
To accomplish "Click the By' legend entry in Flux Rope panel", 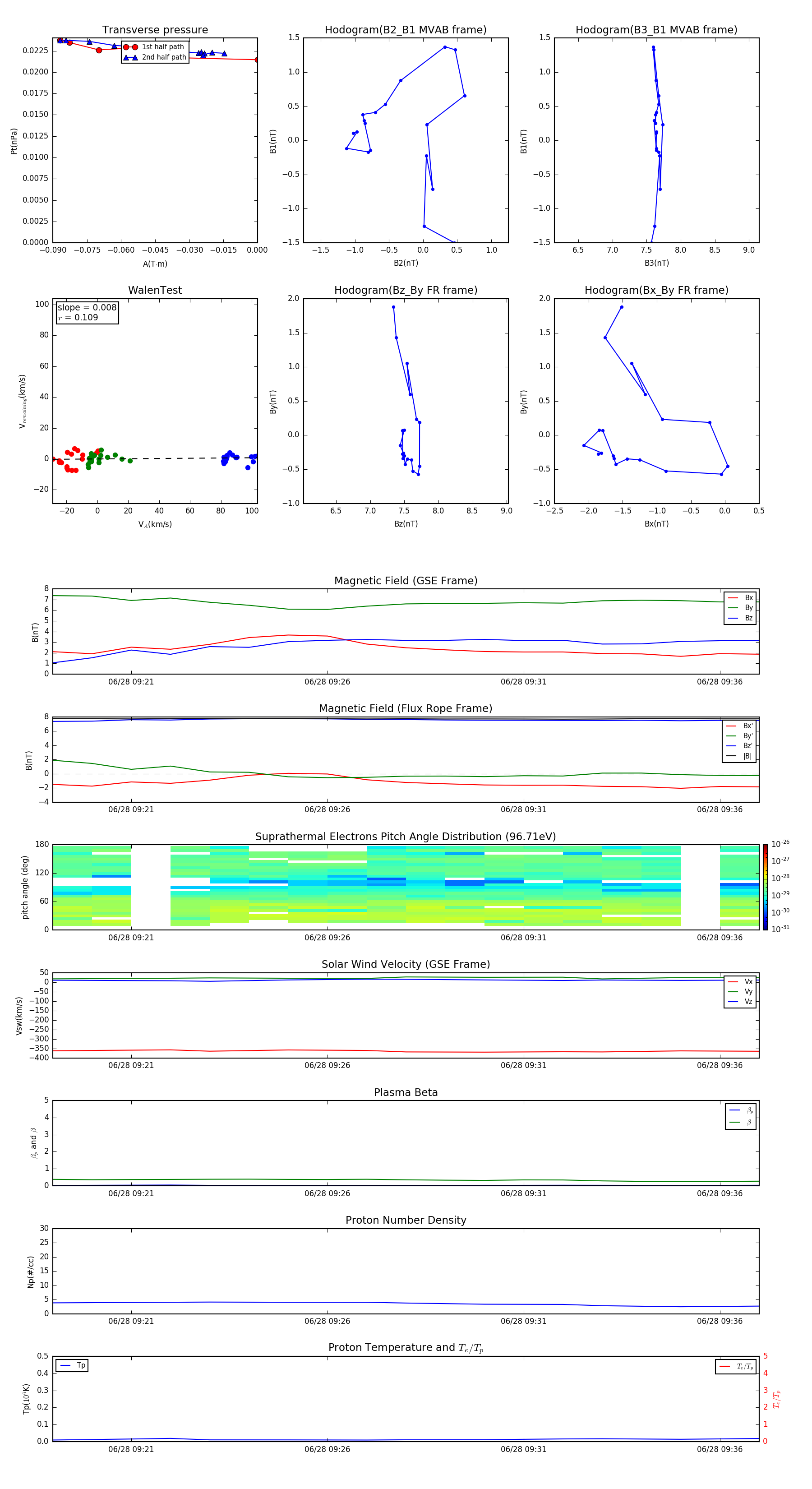I will [x=740, y=736].
